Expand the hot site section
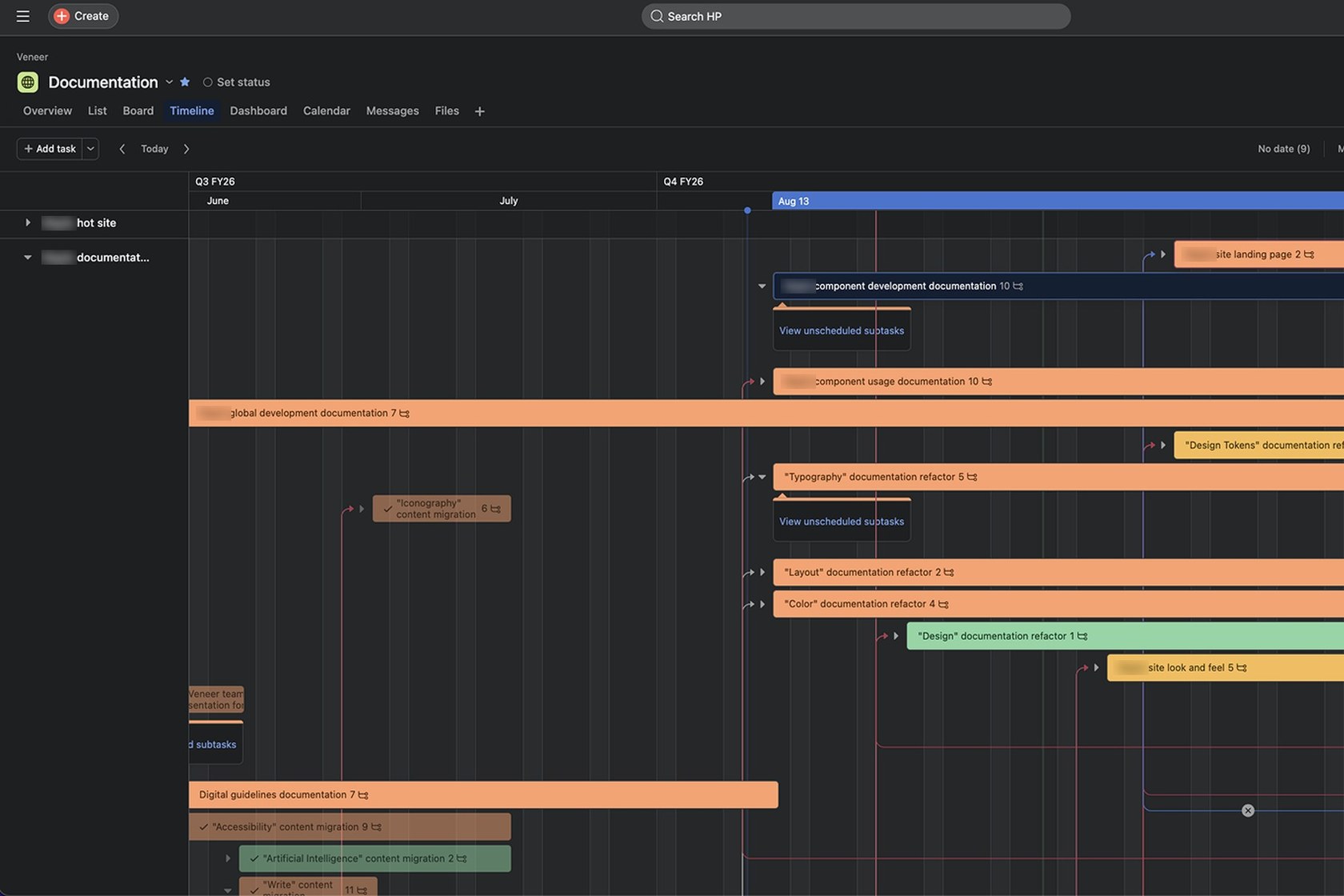Viewport: 1344px width, 896px height. [27, 222]
